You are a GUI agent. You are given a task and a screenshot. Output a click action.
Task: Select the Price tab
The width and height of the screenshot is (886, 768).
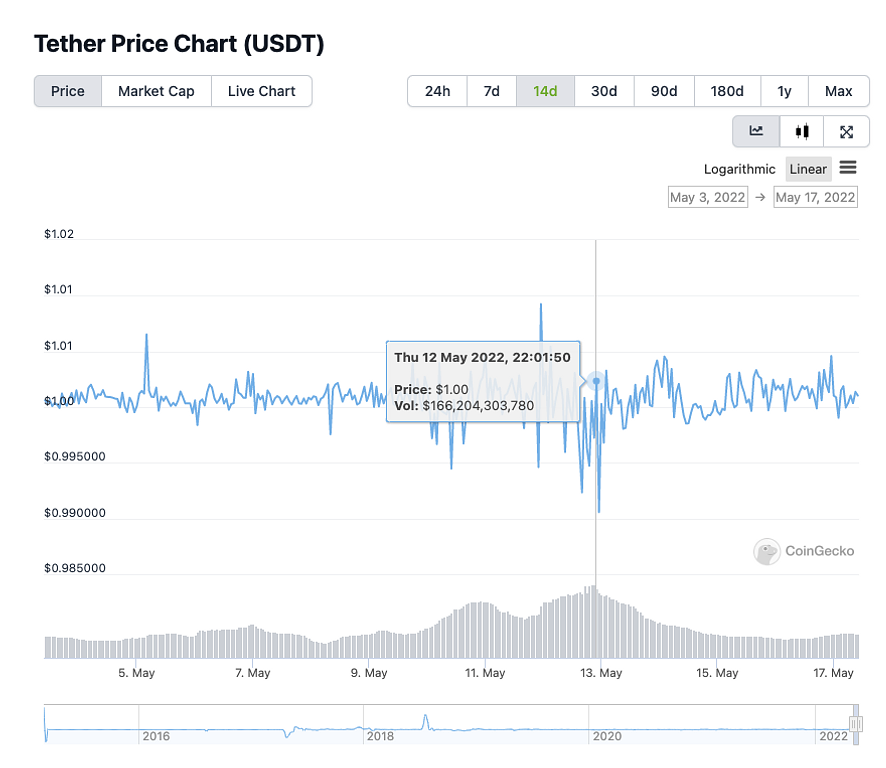coord(68,91)
